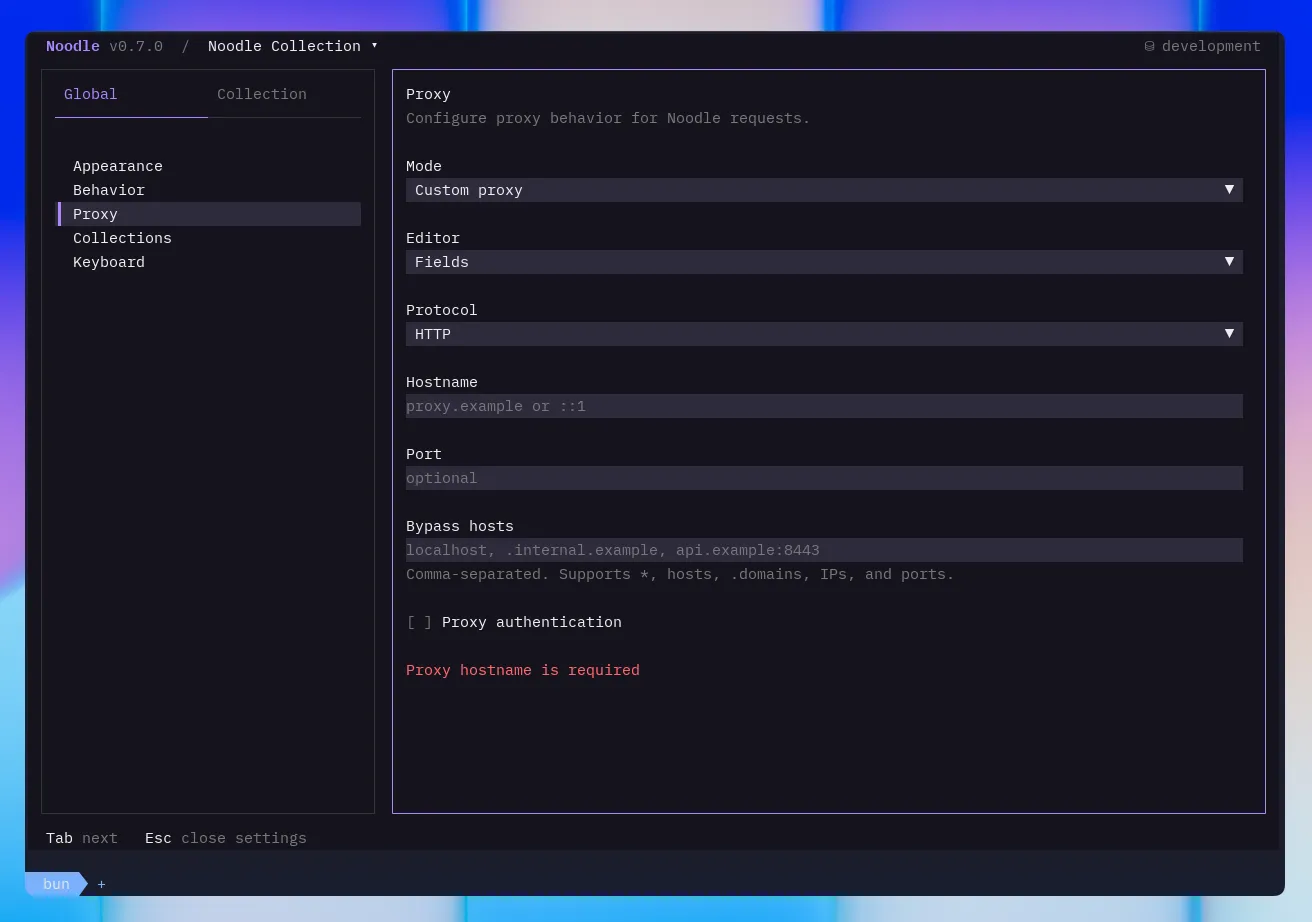Add a new terminal tab with plus
This screenshot has width=1312, height=922.
click(101, 884)
